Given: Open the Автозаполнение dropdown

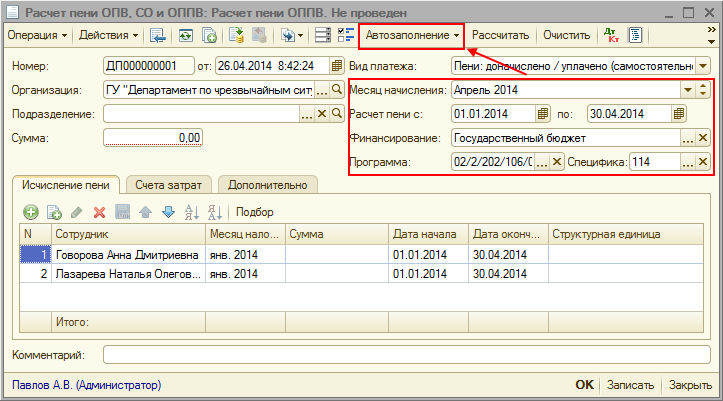Looking at the screenshot, I should pyautogui.click(x=411, y=35).
